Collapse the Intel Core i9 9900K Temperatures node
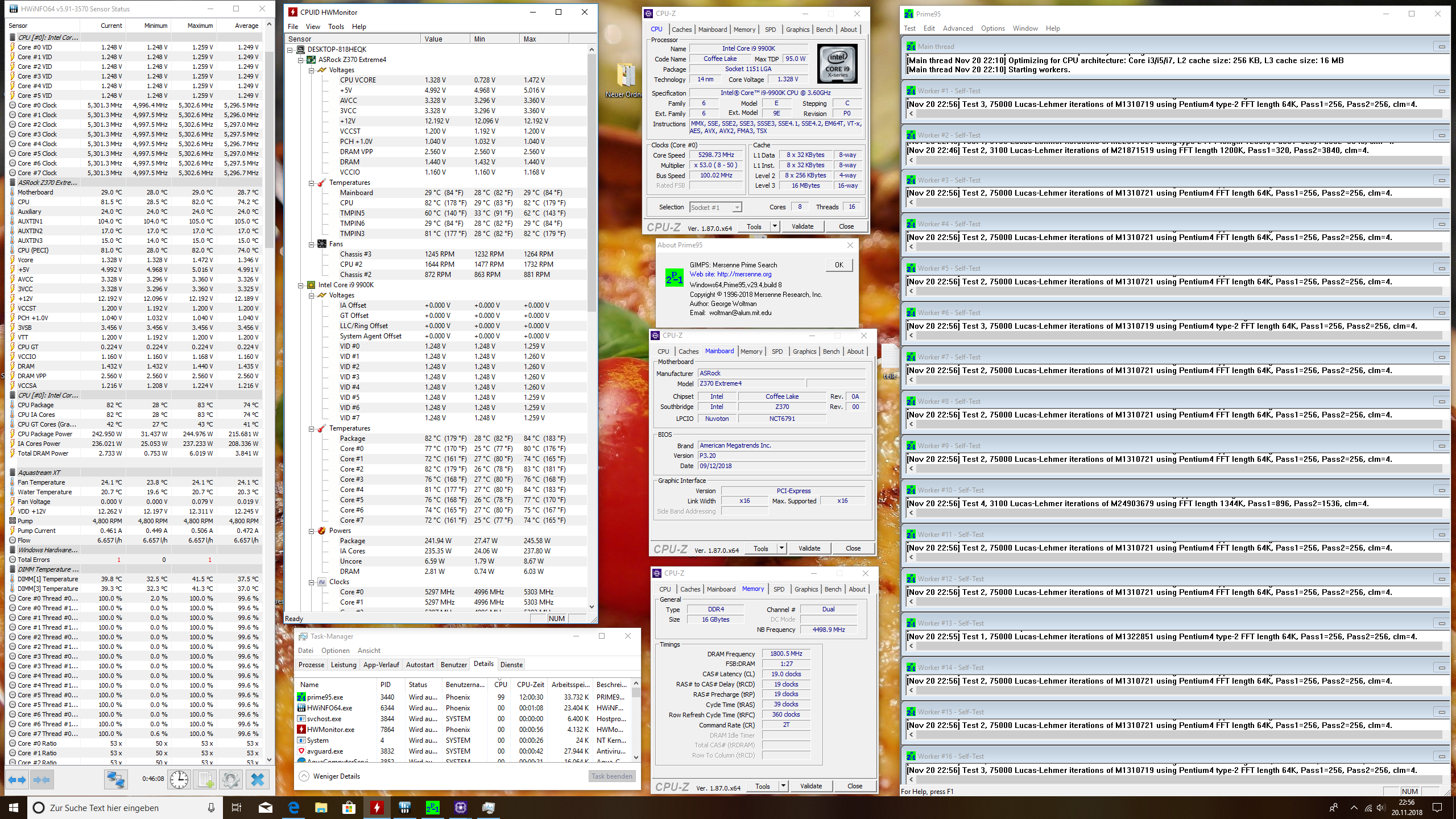1456x819 pixels. (x=312, y=429)
